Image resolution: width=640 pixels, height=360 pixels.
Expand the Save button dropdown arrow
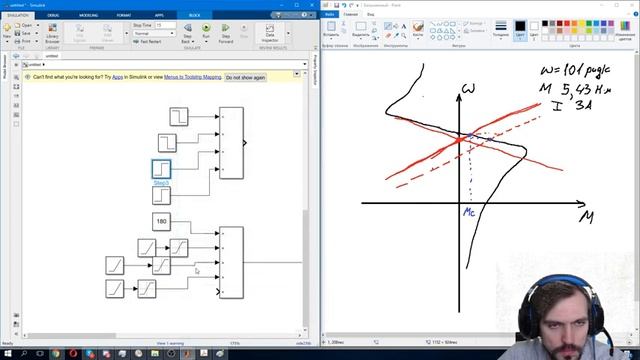pyautogui.click(x=38, y=33)
